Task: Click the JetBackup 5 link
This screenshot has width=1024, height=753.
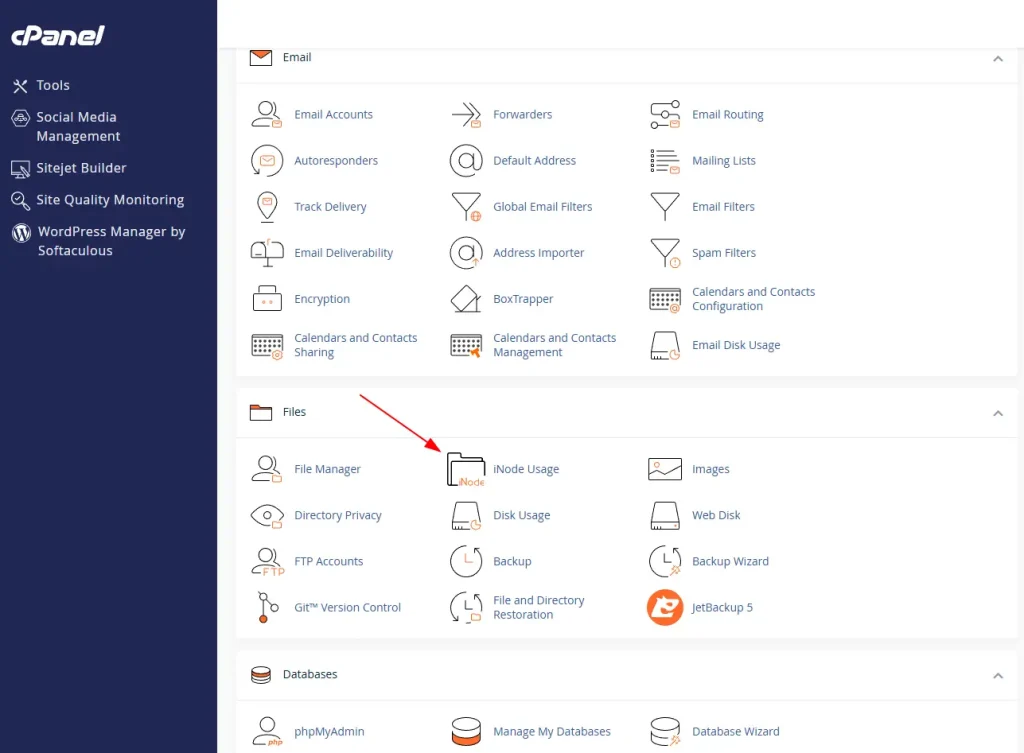Action: (x=722, y=607)
